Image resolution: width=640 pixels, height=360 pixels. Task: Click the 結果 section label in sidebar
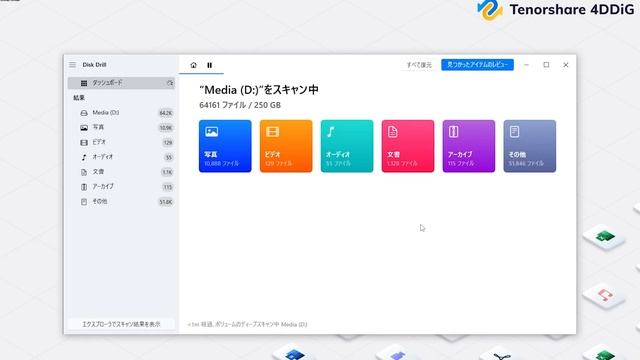79,98
